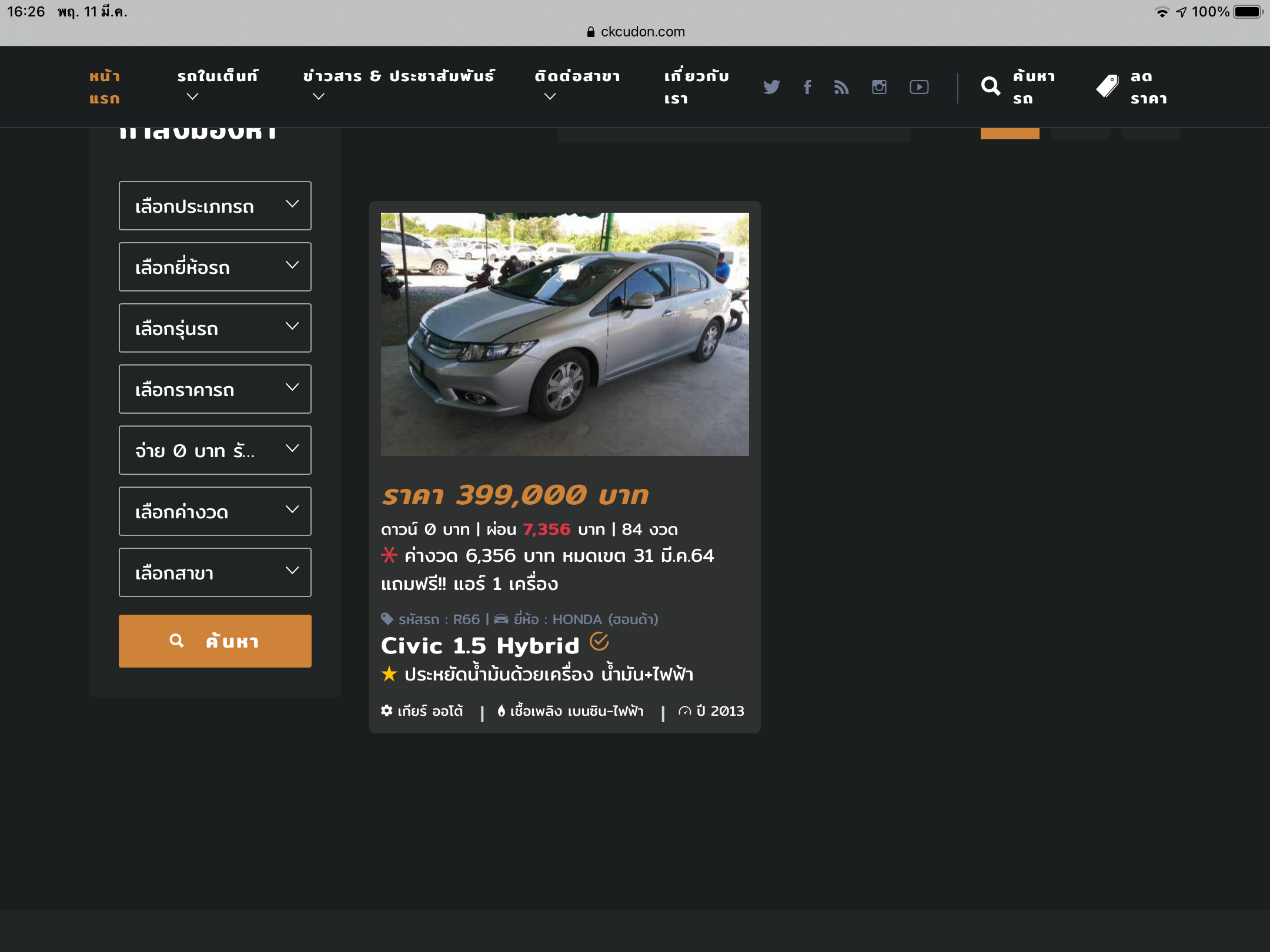Open the เลือกราคารถ dropdown
The width and height of the screenshot is (1270, 952).
click(x=215, y=389)
